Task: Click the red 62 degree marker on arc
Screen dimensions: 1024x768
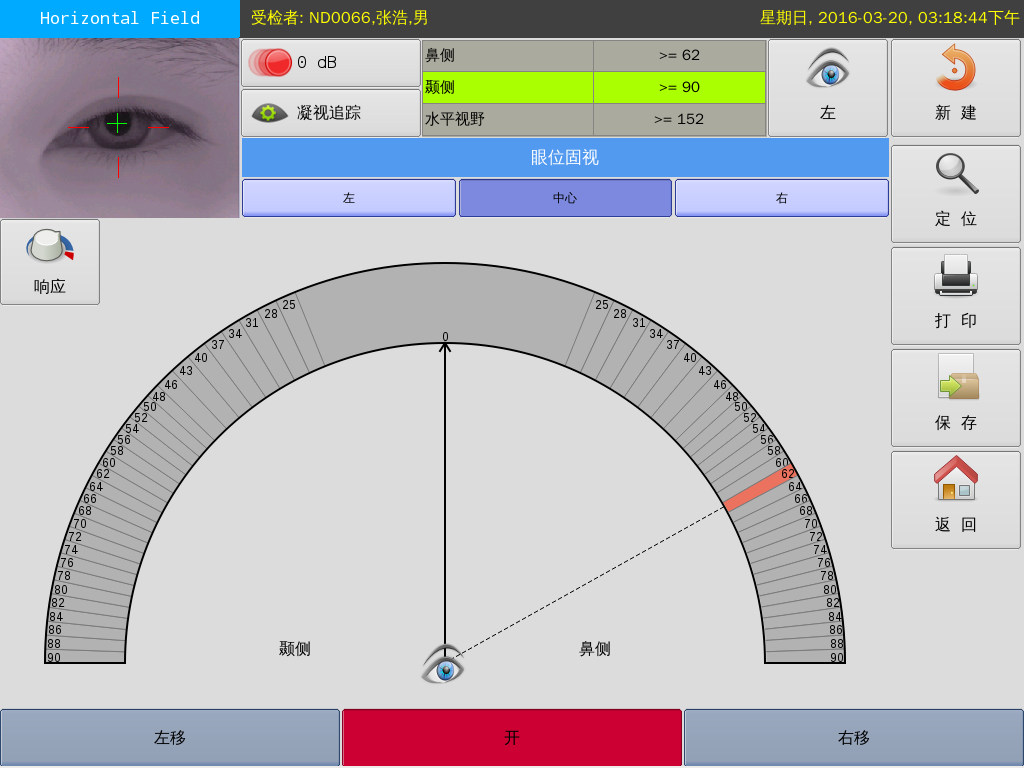Action: coord(759,490)
